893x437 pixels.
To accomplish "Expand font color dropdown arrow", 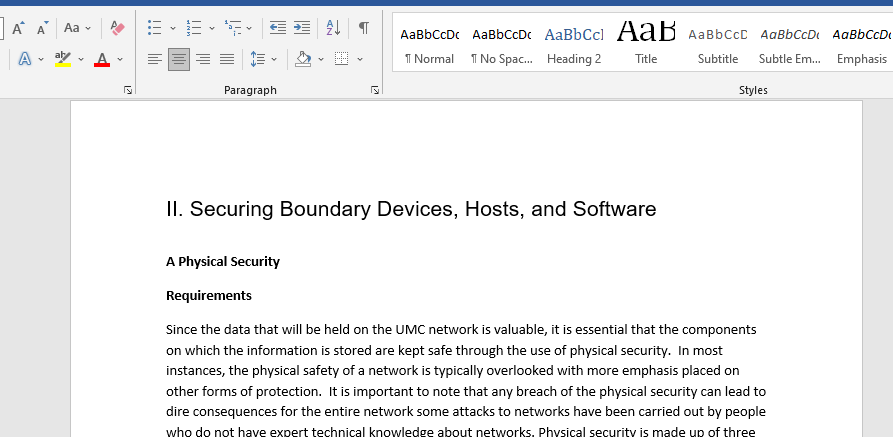I will coord(120,59).
